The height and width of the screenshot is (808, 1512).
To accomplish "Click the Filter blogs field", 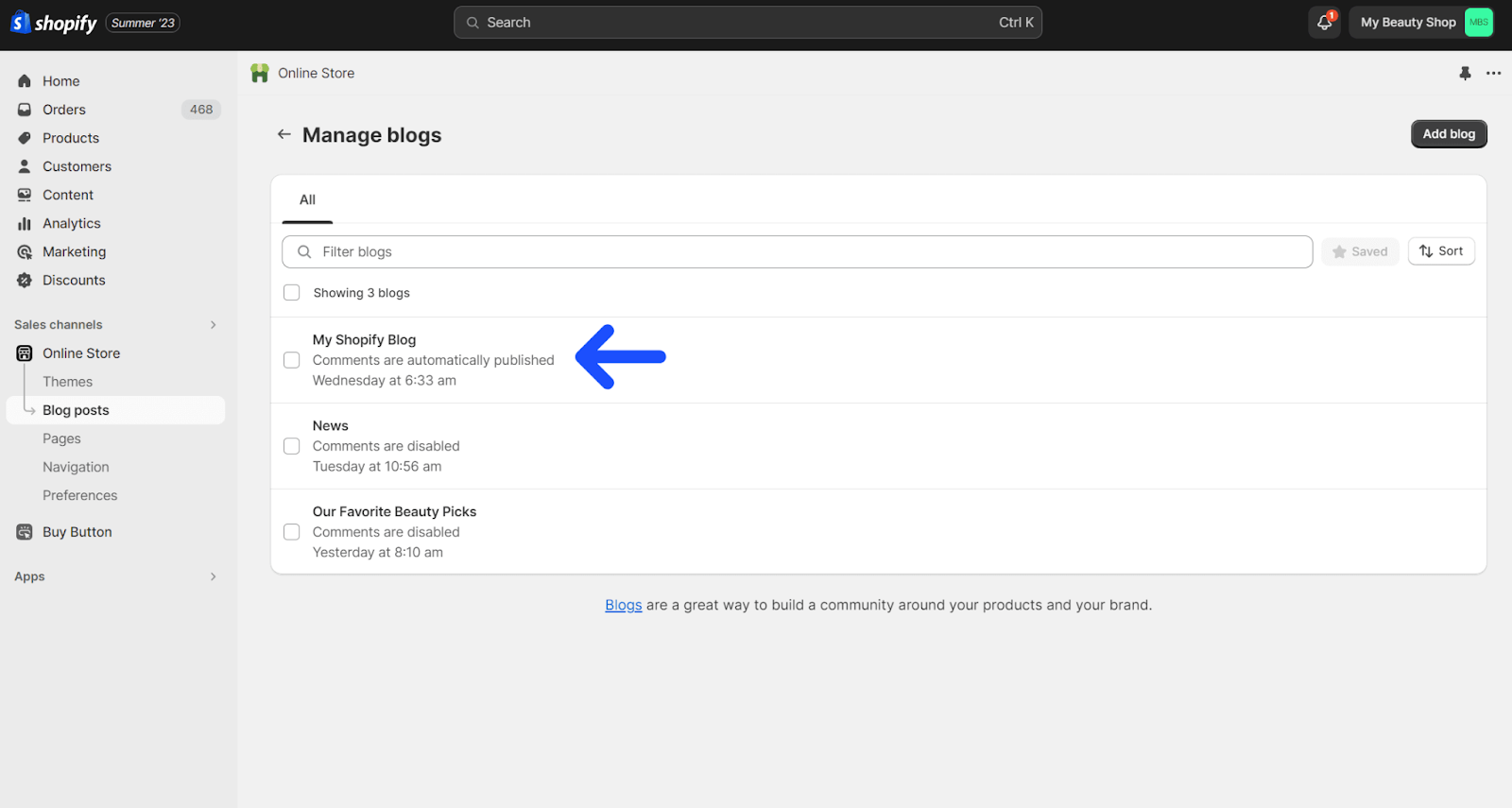I will tap(797, 252).
